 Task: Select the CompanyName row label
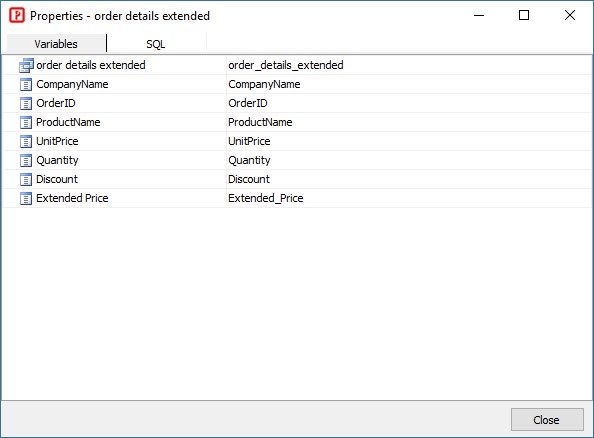point(72,84)
